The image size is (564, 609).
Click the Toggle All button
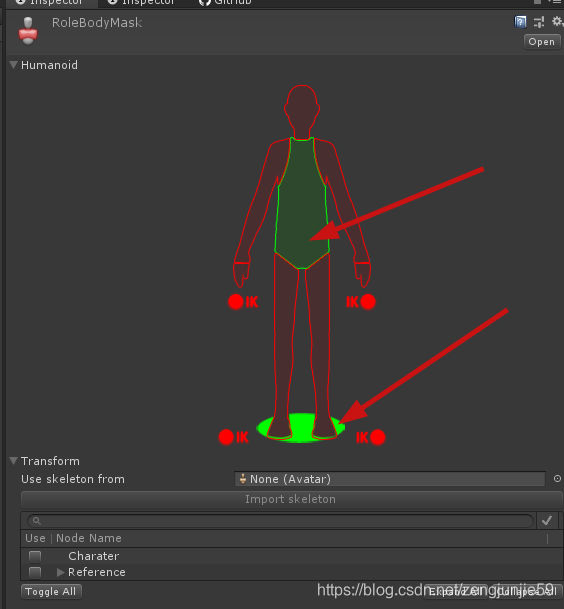[x=51, y=592]
